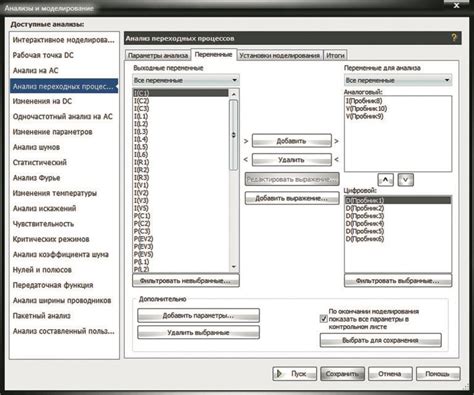Click the Помощь button
The image size is (474, 395).
click(438, 374)
